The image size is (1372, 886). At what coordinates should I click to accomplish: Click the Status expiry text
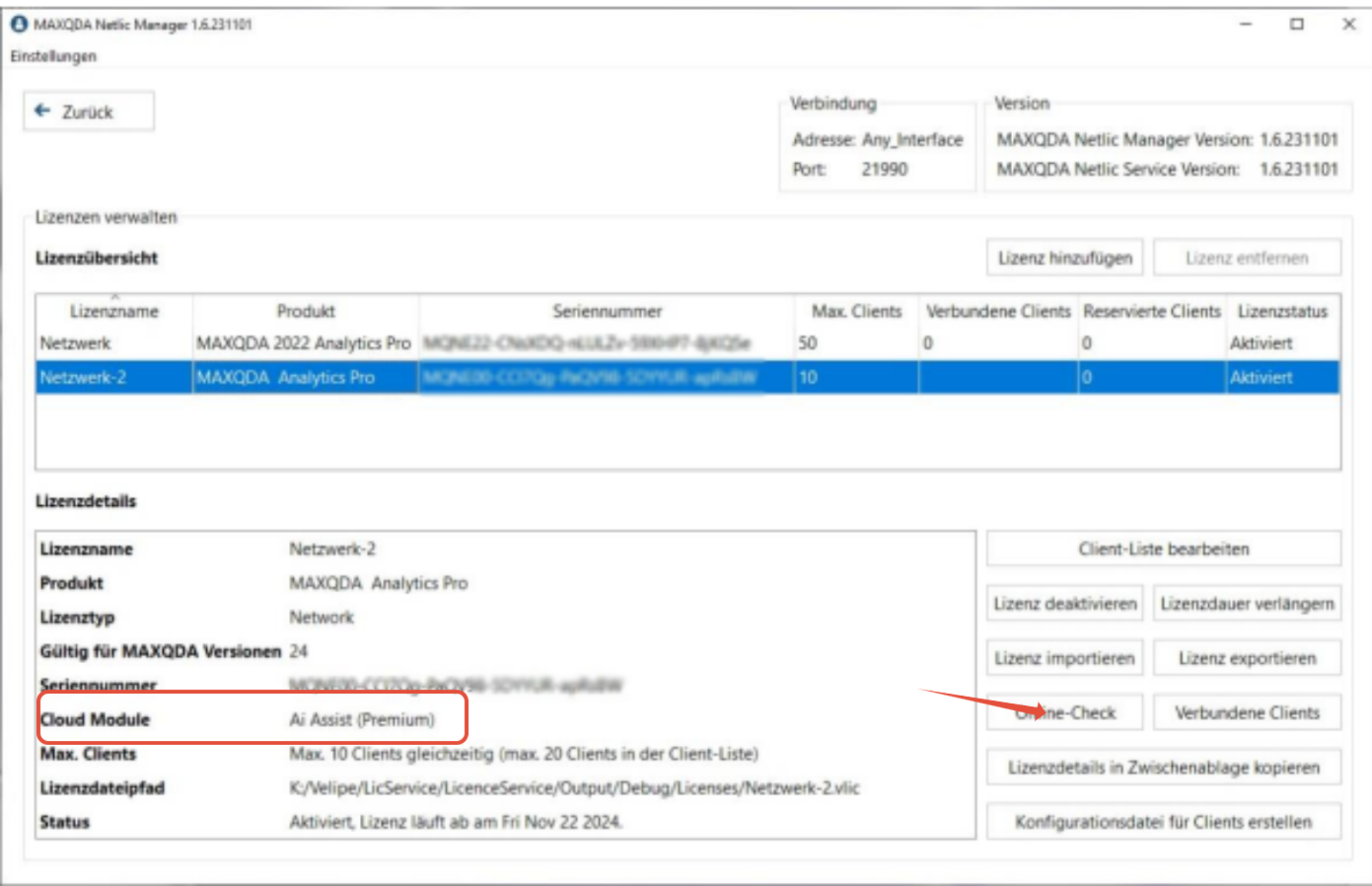[x=455, y=822]
